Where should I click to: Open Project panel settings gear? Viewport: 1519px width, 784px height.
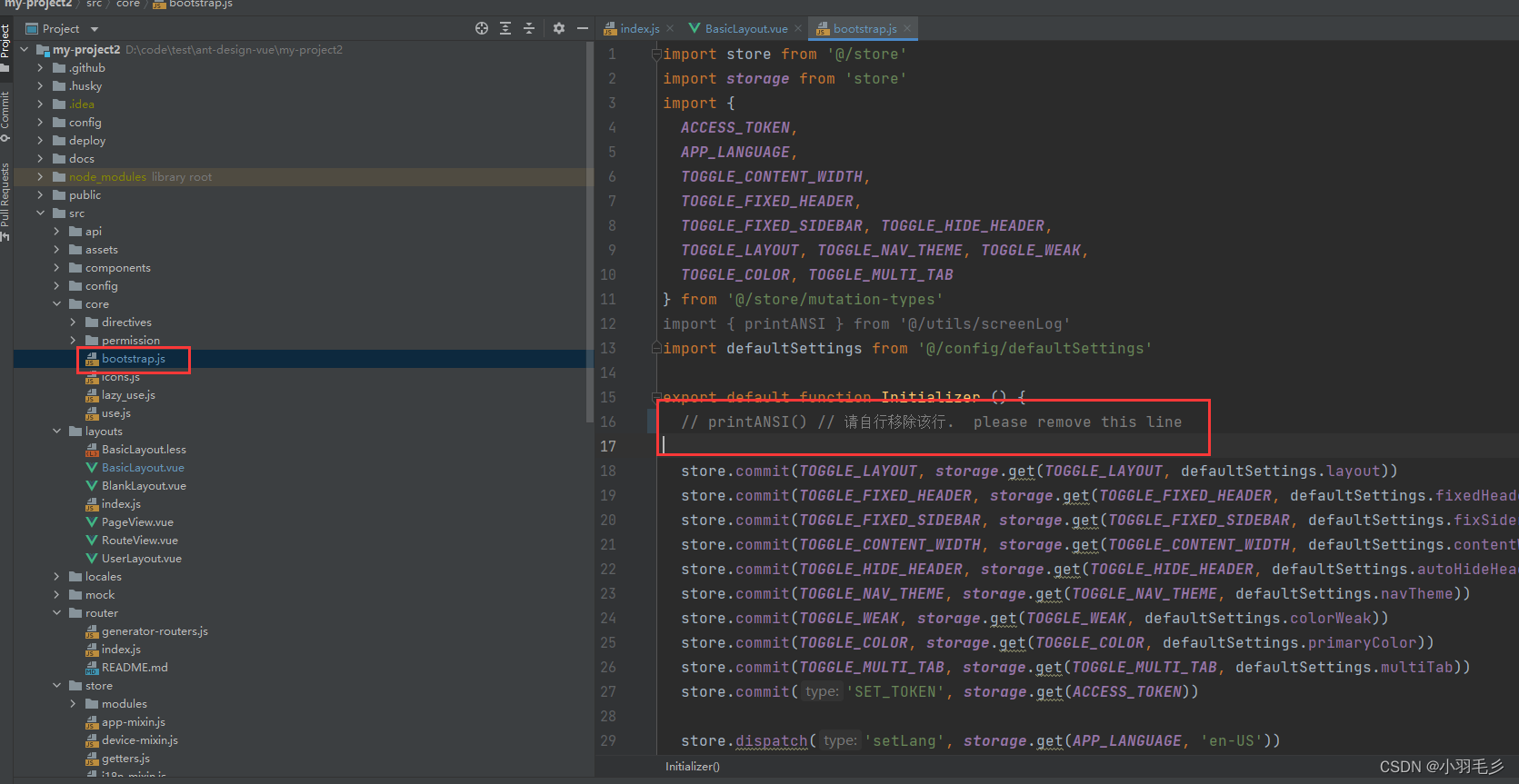(x=559, y=28)
